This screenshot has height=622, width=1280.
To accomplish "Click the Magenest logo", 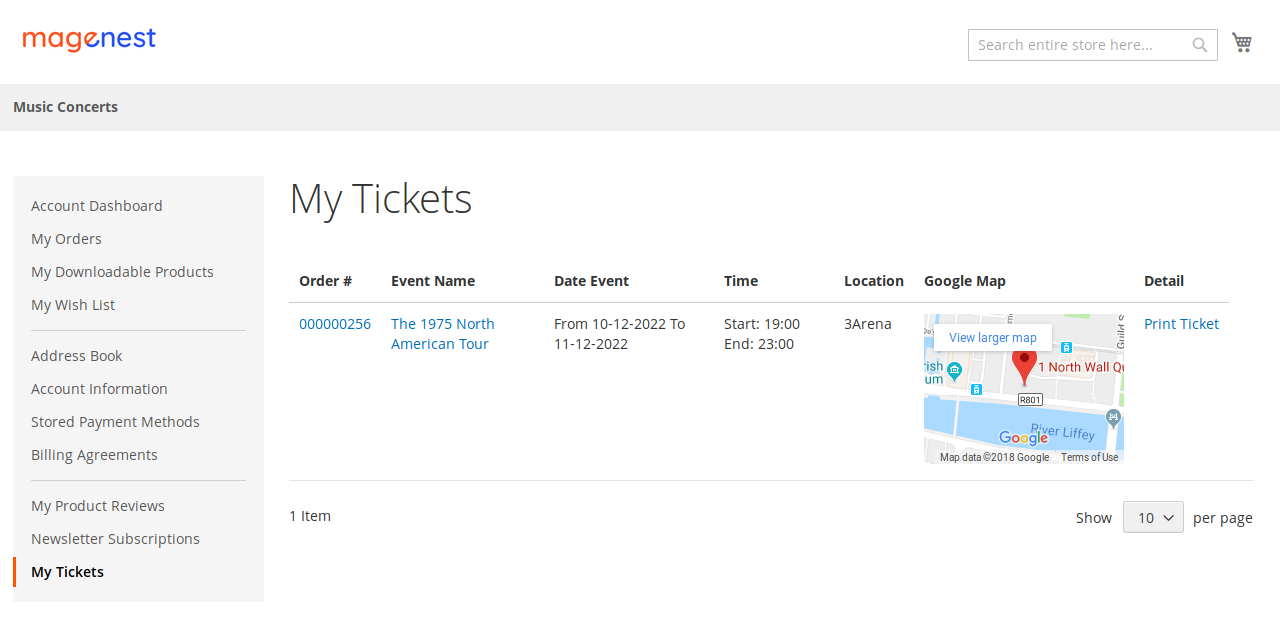I will point(89,39).
